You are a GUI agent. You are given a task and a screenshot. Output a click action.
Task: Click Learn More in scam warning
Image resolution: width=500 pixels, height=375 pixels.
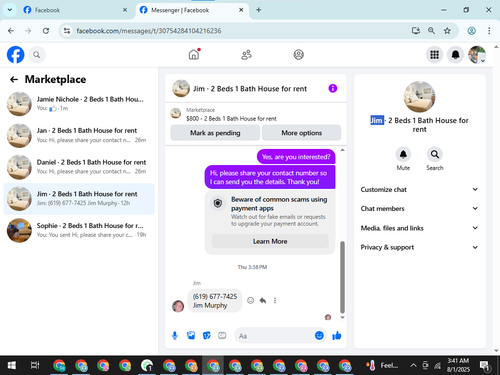(x=270, y=241)
